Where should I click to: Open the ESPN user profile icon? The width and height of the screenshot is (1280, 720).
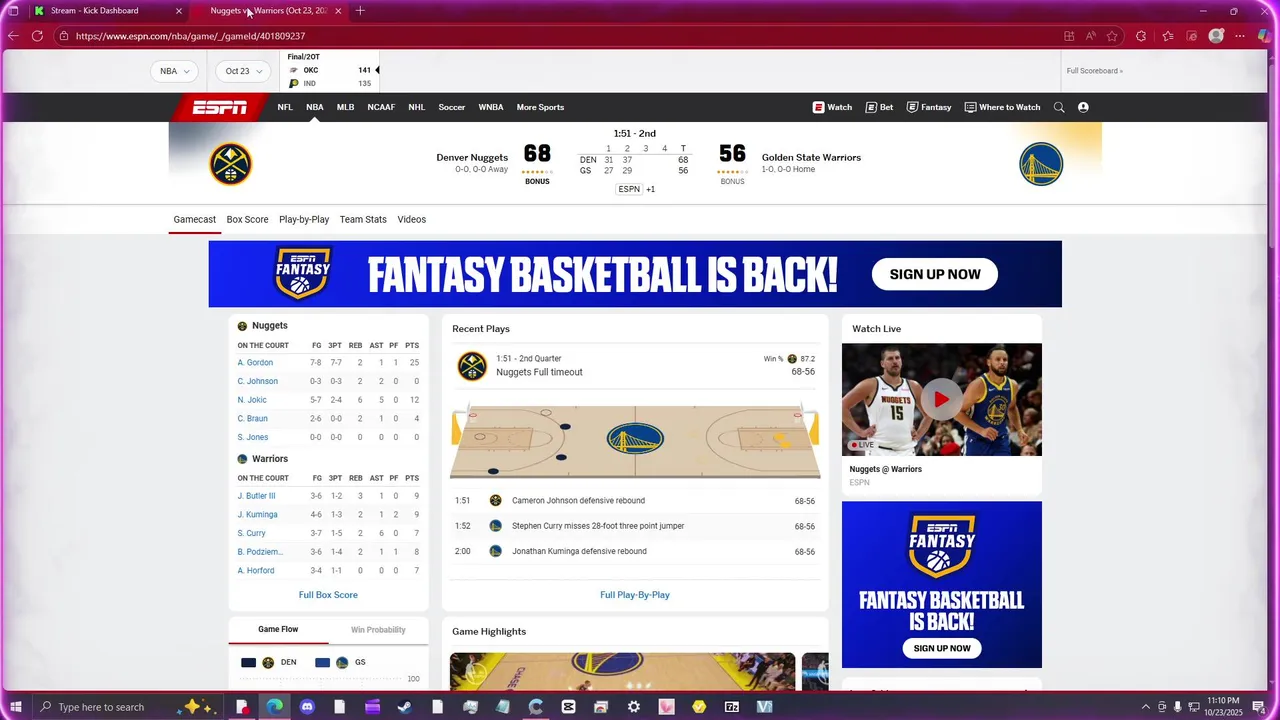coord(1083,107)
